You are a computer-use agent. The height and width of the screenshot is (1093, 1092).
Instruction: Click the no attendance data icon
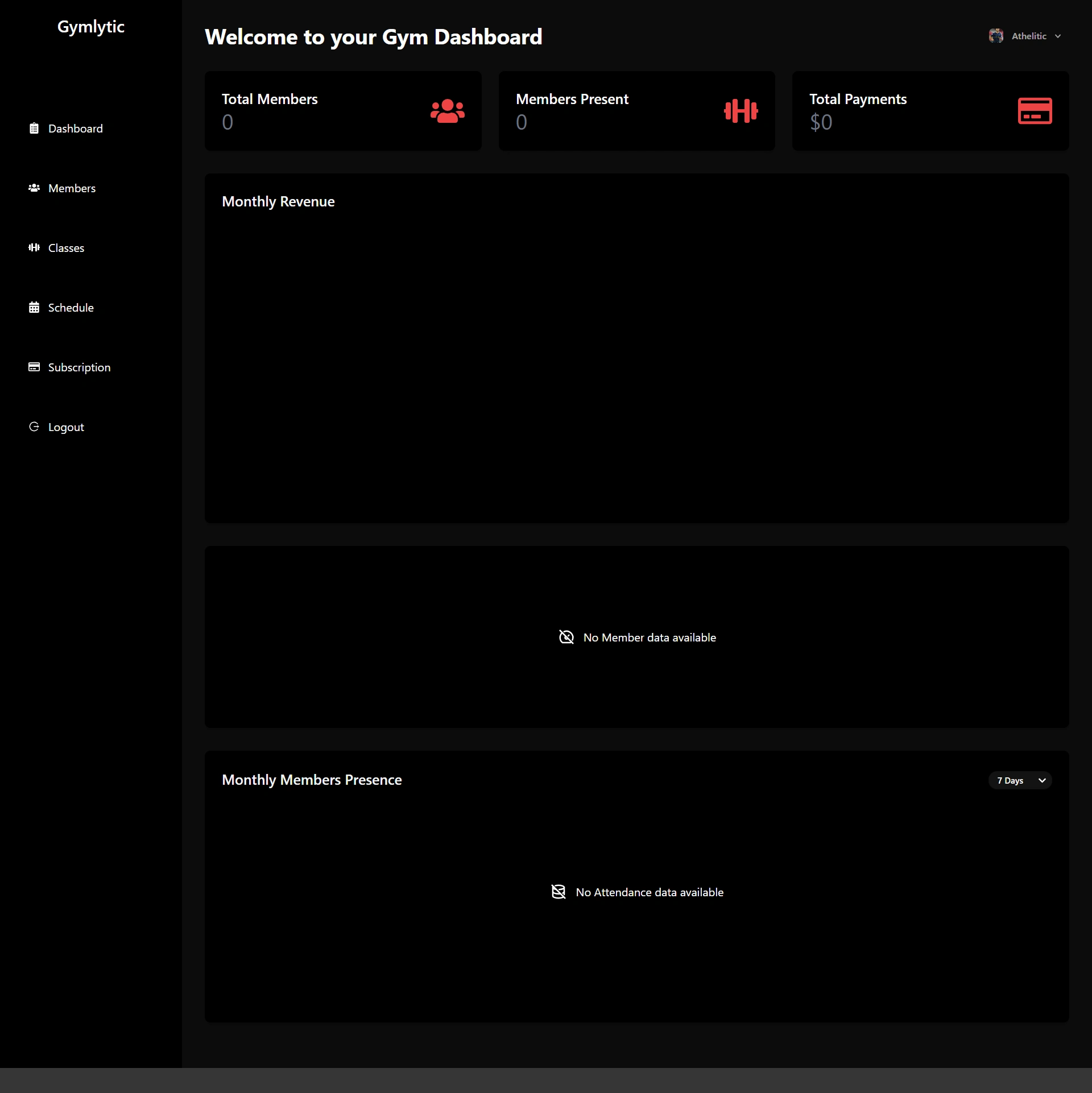click(x=559, y=892)
